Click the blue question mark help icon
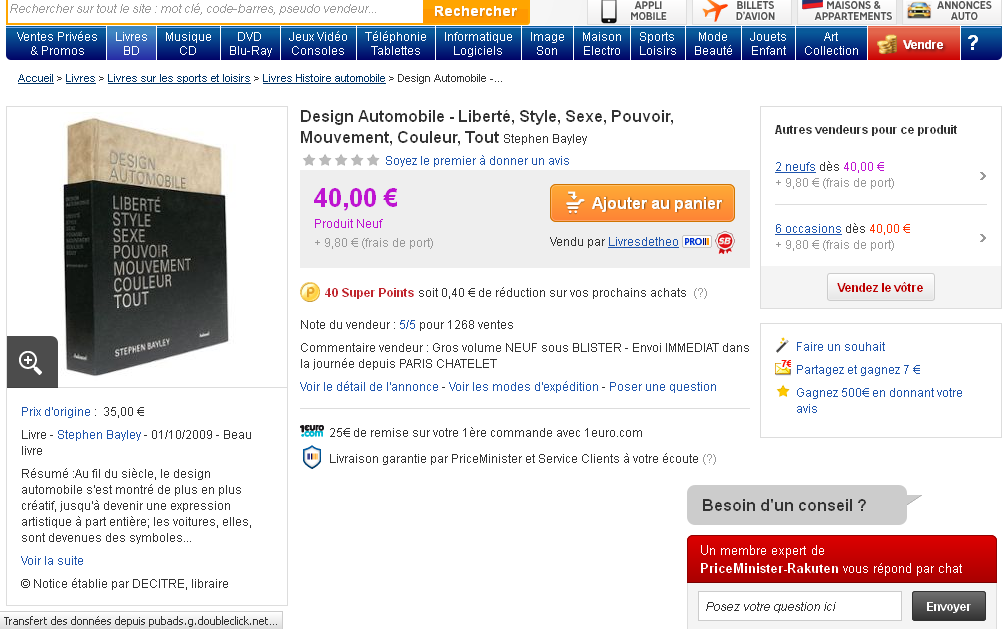This screenshot has height=629, width=1007. pyautogui.click(x=970, y=44)
